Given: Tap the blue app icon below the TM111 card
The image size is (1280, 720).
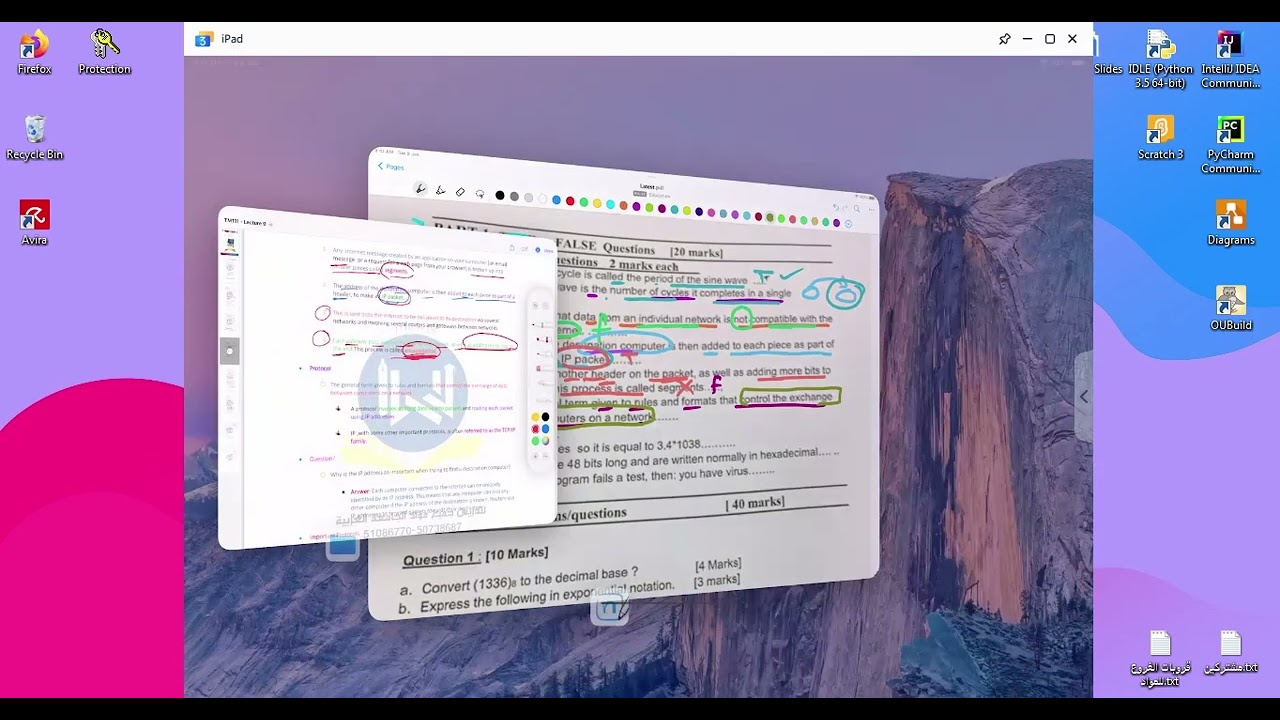Looking at the screenshot, I should pos(343,545).
